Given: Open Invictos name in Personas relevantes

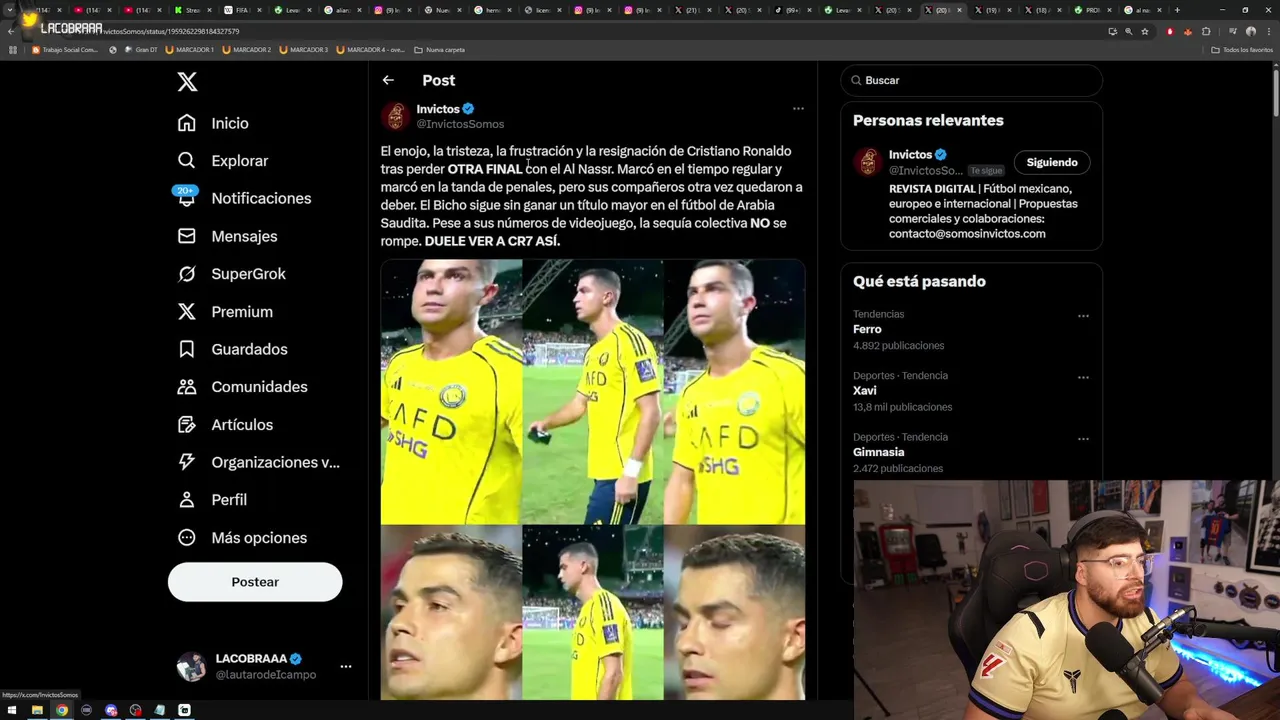Looking at the screenshot, I should tap(910, 154).
